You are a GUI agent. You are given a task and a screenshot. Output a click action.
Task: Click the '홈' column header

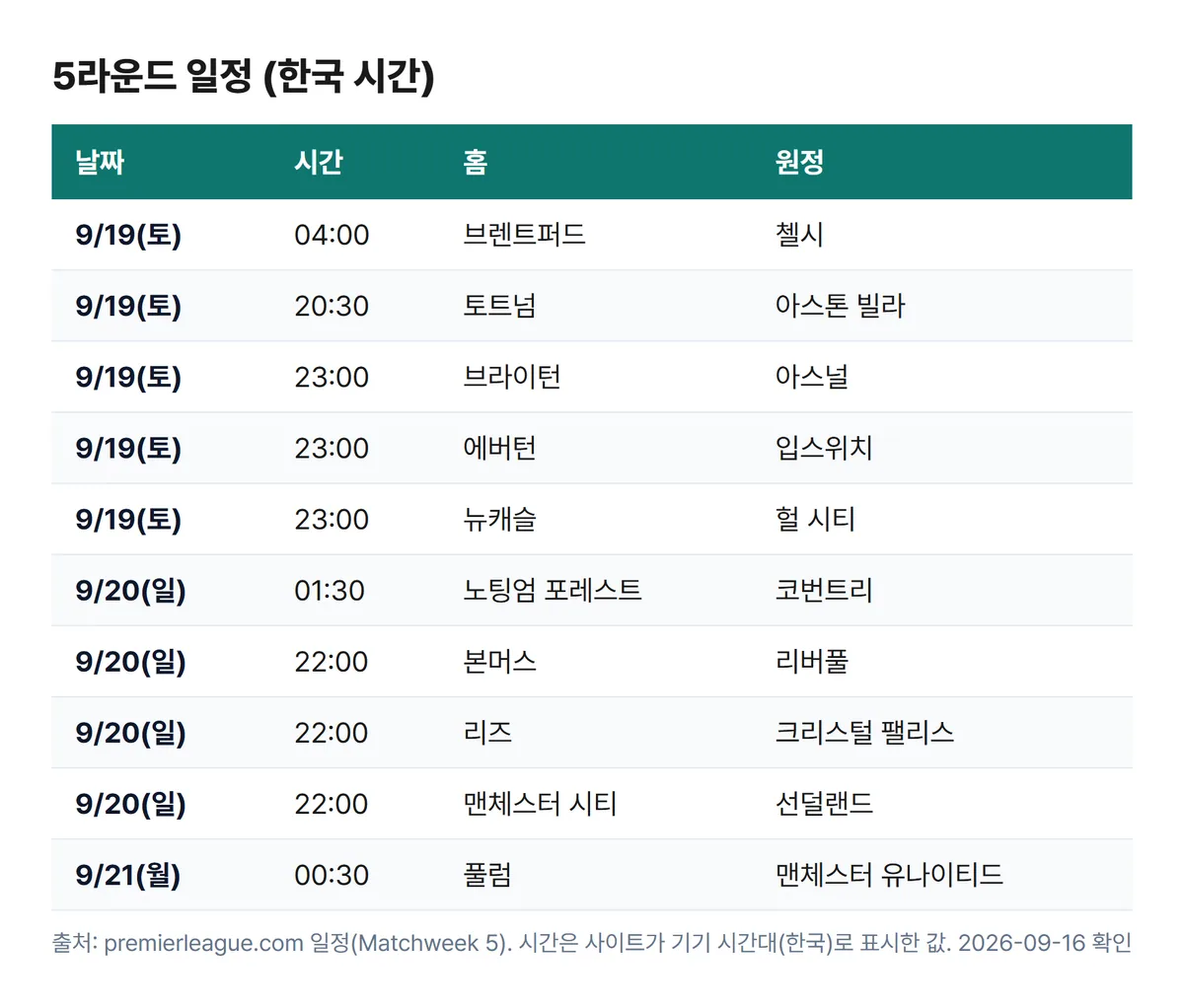pyautogui.click(x=476, y=162)
